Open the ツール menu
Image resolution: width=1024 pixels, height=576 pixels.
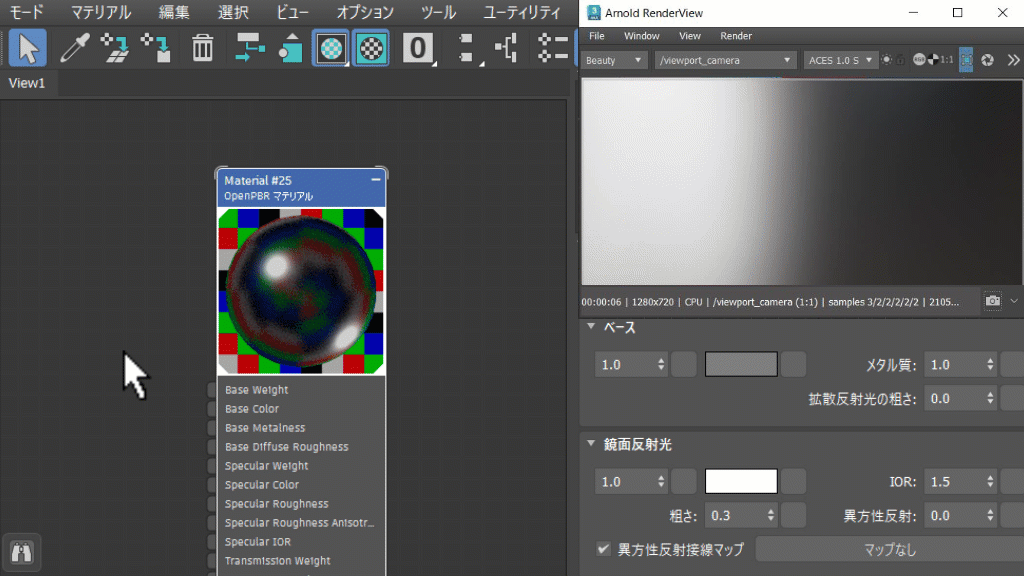(438, 12)
